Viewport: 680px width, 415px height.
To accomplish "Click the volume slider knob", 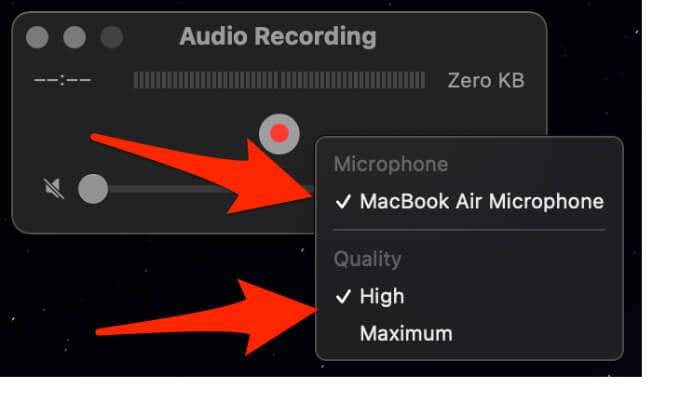I will click(x=93, y=189).
